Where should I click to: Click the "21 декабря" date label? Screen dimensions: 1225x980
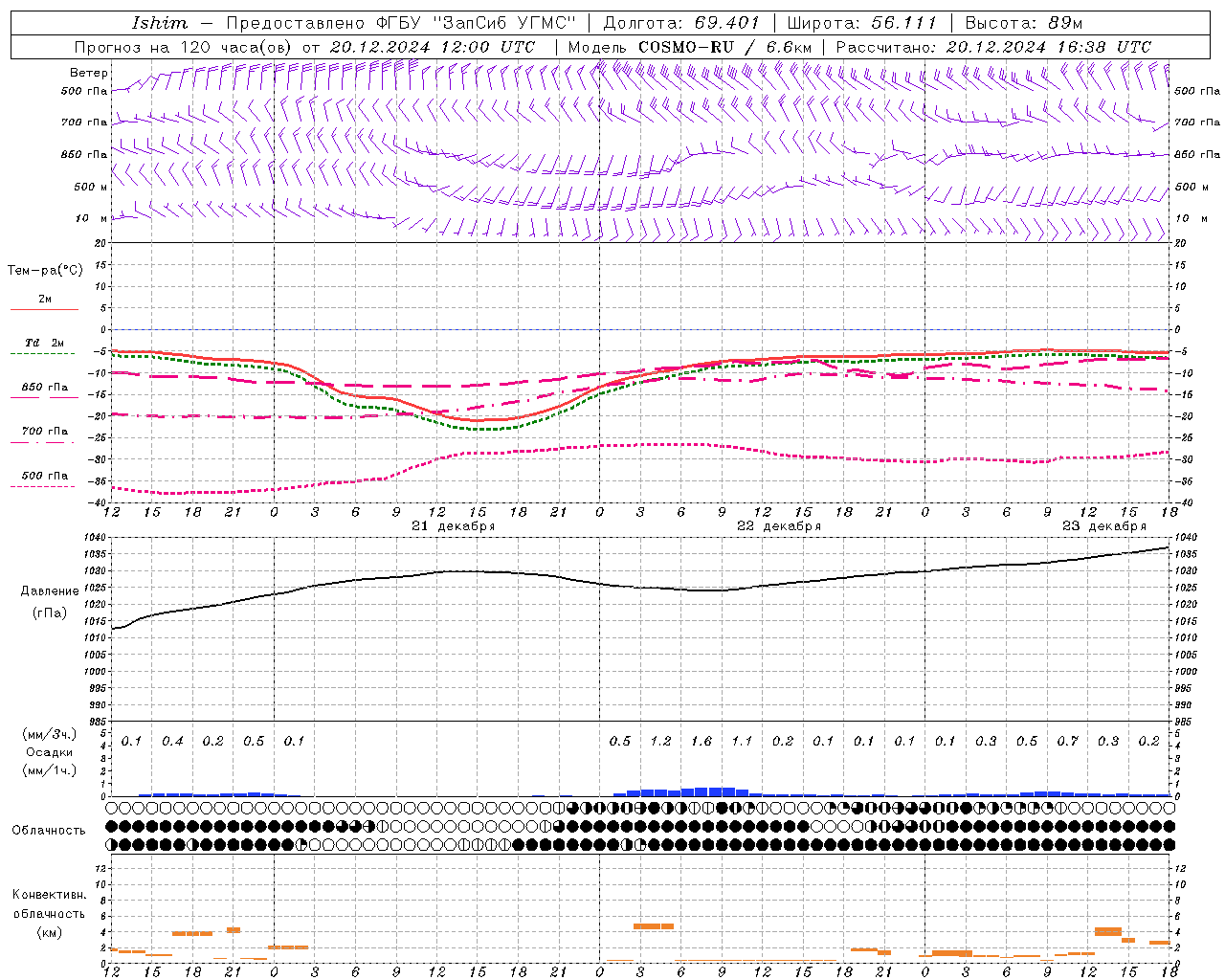(454, 526)
